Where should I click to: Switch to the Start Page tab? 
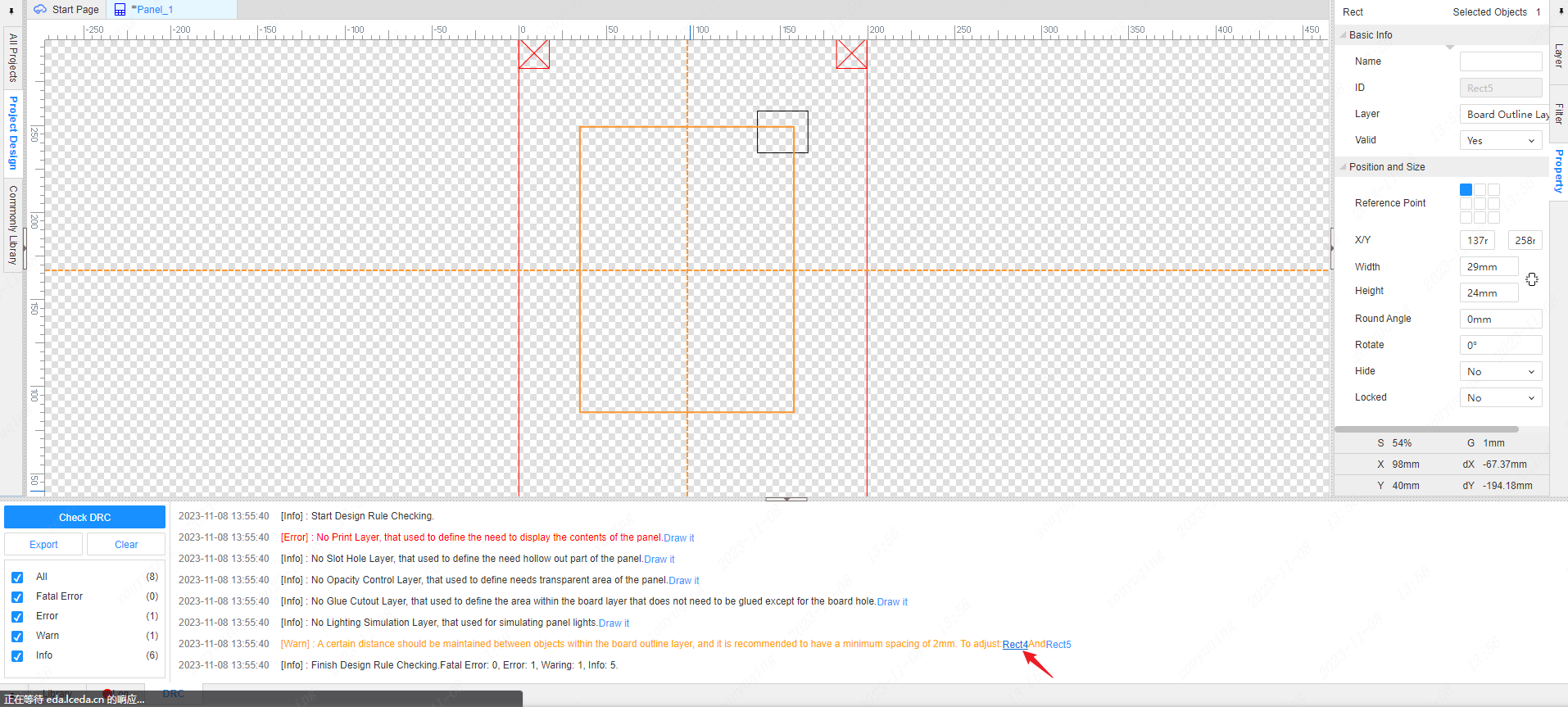(x=66, y=10)
